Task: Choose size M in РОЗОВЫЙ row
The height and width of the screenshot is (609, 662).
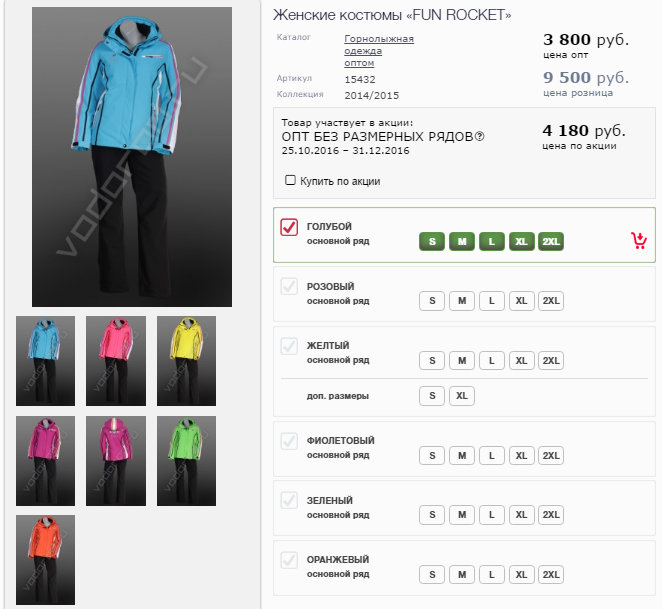Action: [461, 301]
